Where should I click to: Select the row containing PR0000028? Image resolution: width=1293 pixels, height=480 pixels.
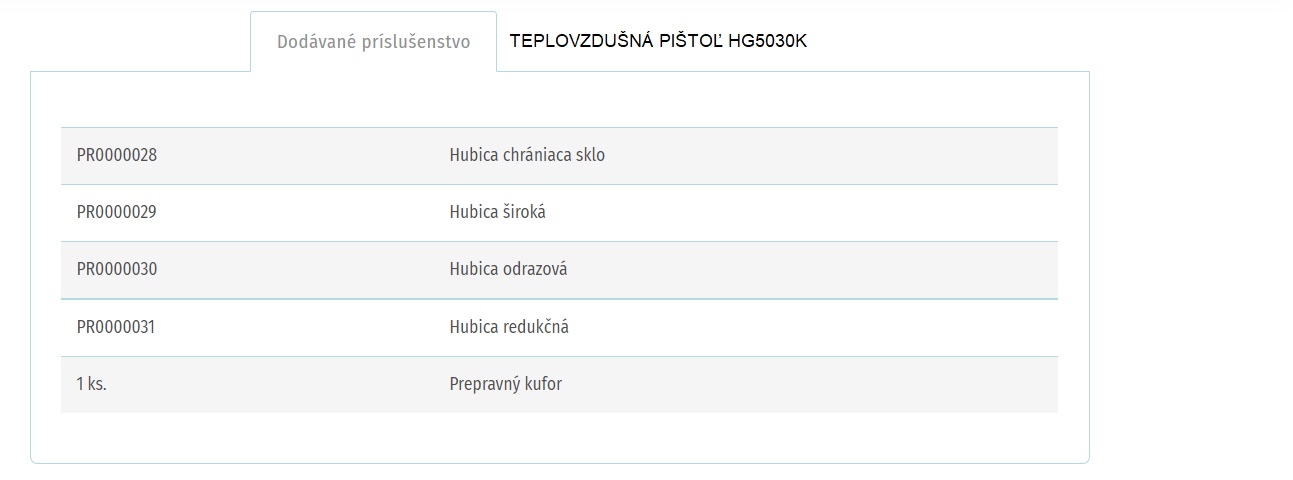[x=559, y=156]
